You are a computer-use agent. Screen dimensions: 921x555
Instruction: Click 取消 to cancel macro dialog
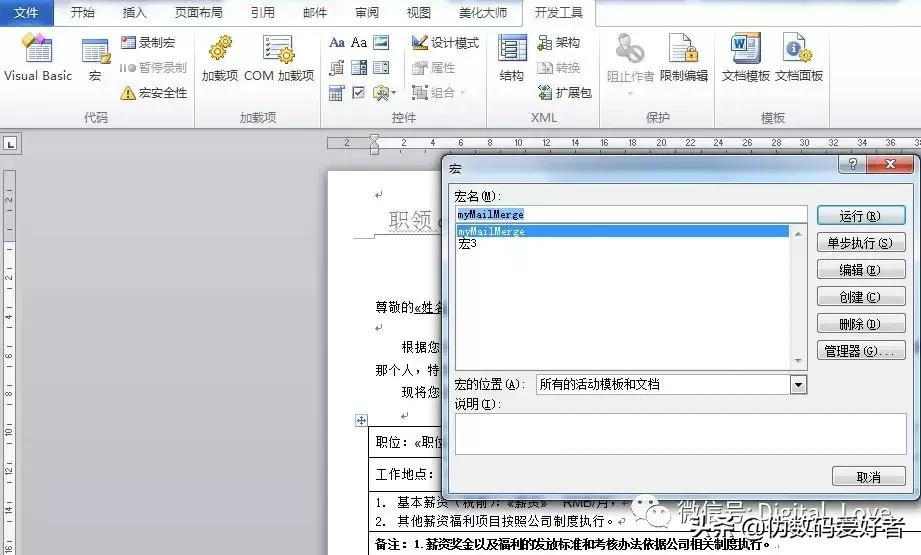click(869, 476)
